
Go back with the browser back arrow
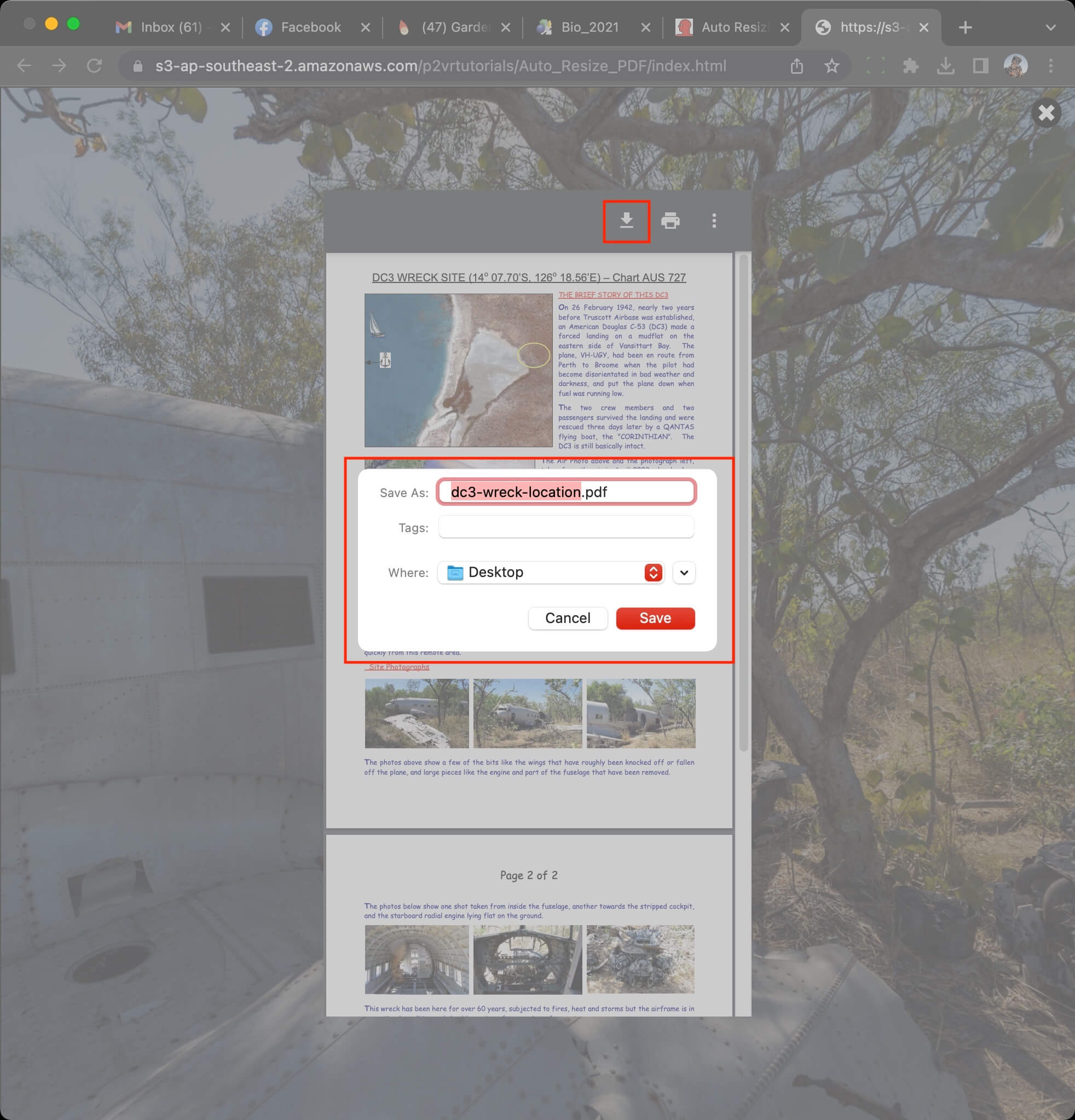coord(24,66)
